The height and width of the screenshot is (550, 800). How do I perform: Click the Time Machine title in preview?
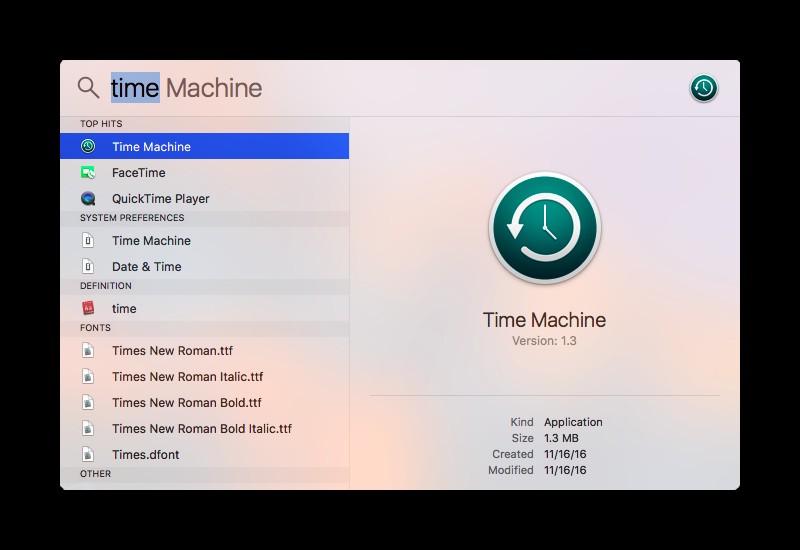(x=544, y=320)
